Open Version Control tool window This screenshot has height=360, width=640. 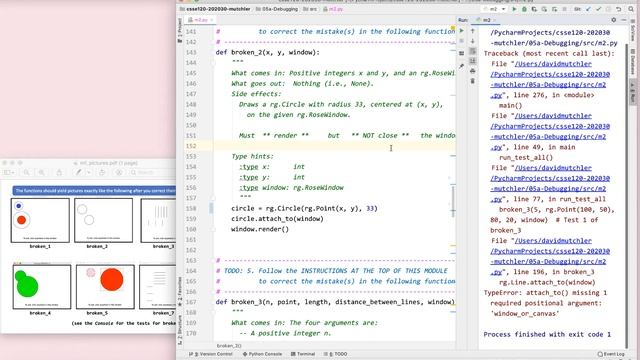pyautogui.click(x=211, y=354)
